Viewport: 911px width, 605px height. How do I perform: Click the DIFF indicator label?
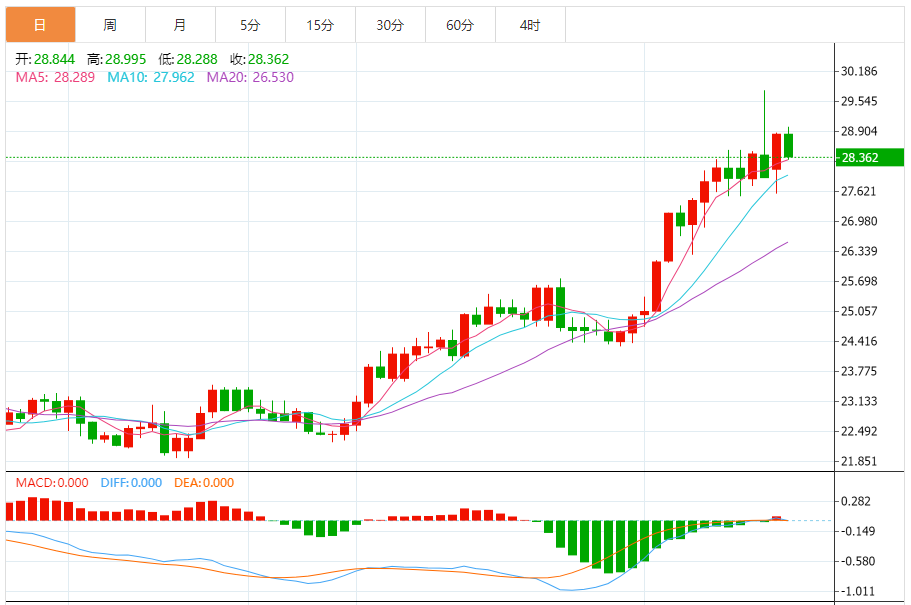pos(131,483)
